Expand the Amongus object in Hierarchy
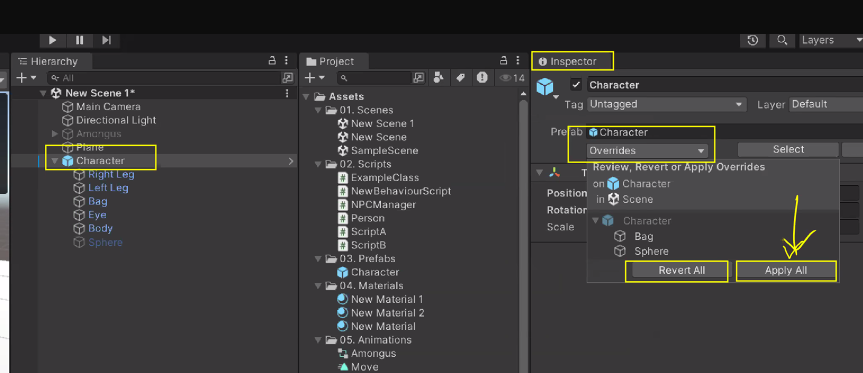 coord(54,134)
